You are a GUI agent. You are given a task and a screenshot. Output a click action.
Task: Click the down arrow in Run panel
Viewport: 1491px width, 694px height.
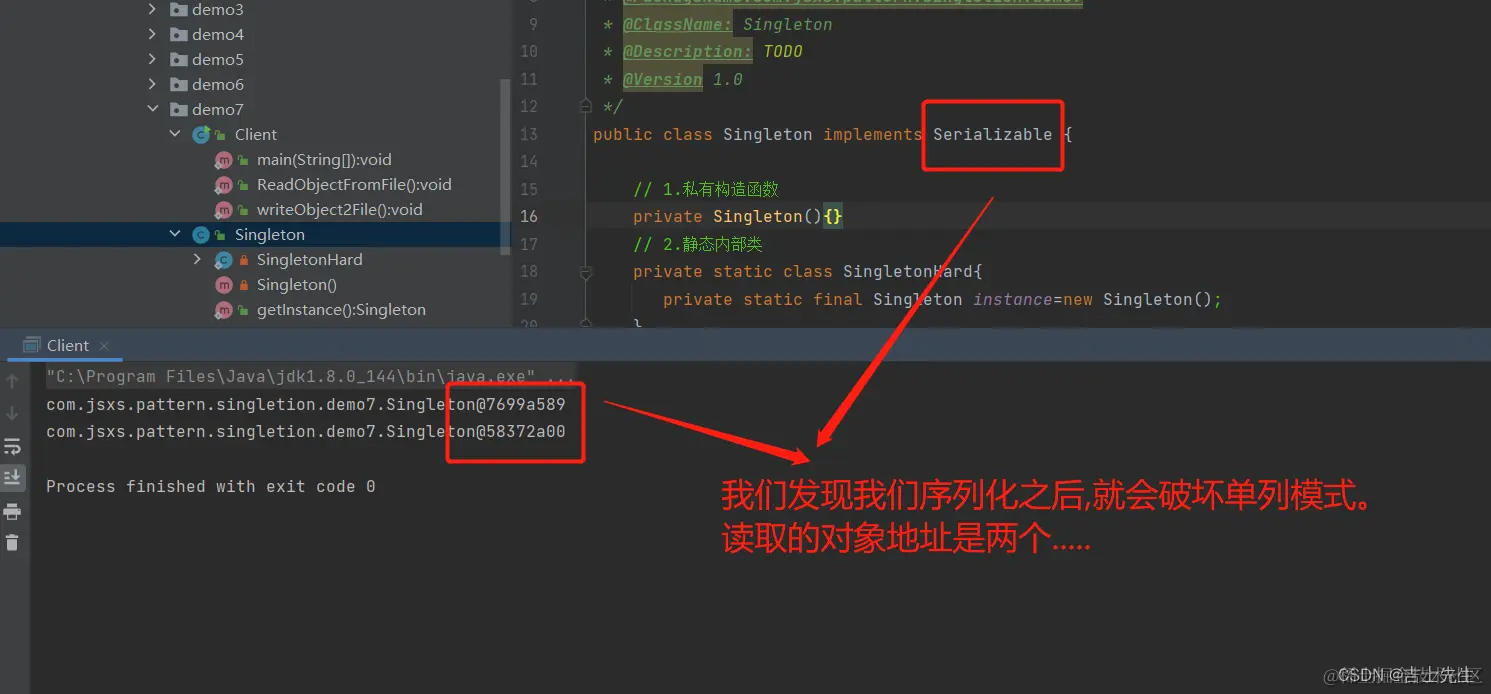[12, 413]
